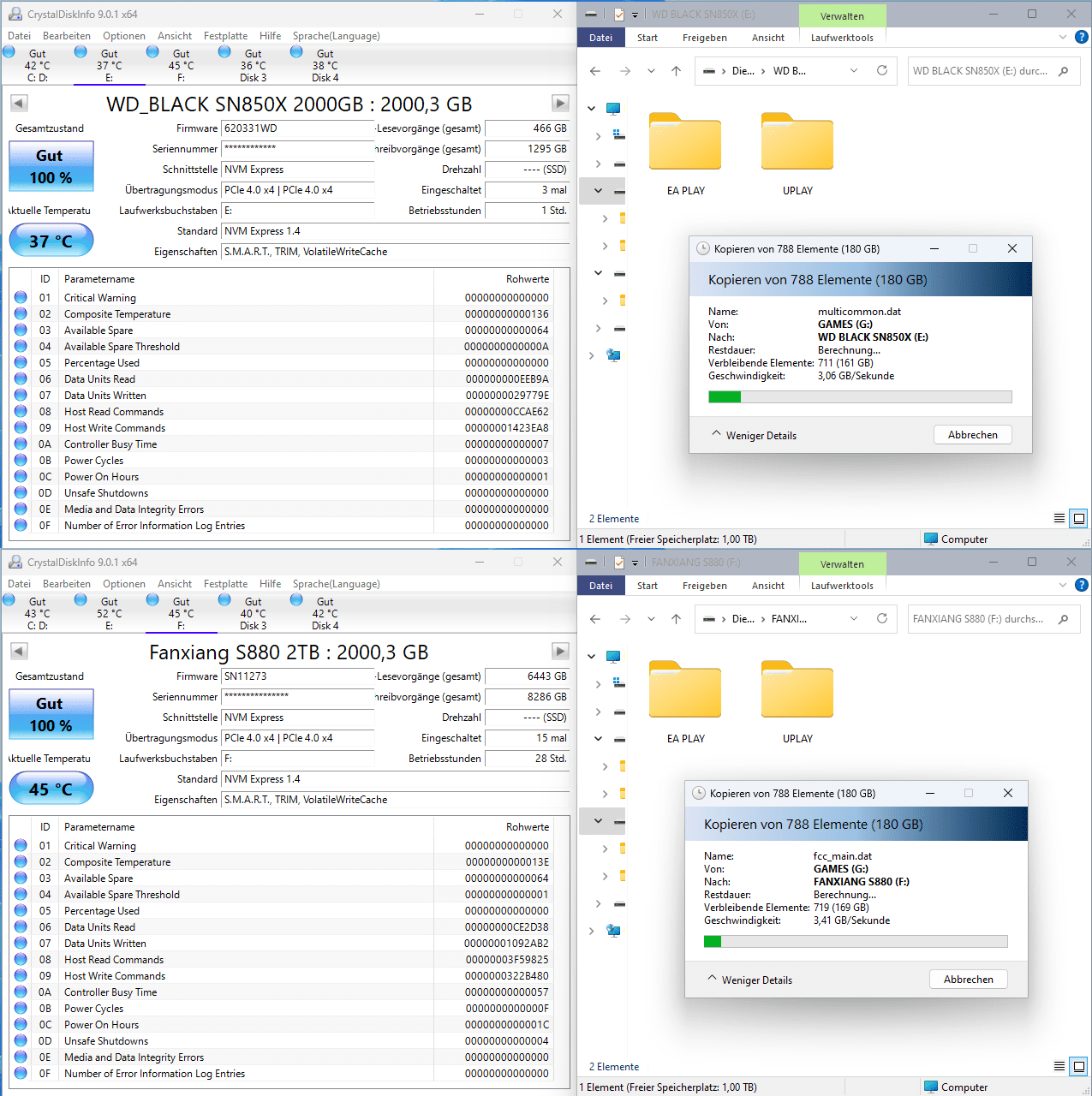Click 37 °C temperature button in WD_BLACK window
The image size is (1092, 1096).
click(51, 241)
